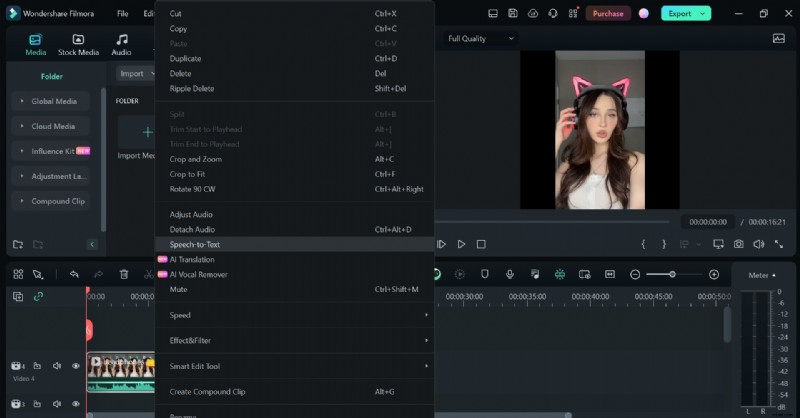Select Duplicate in context menu
This screenshot has height=418, width=800.
coord(294,59)
